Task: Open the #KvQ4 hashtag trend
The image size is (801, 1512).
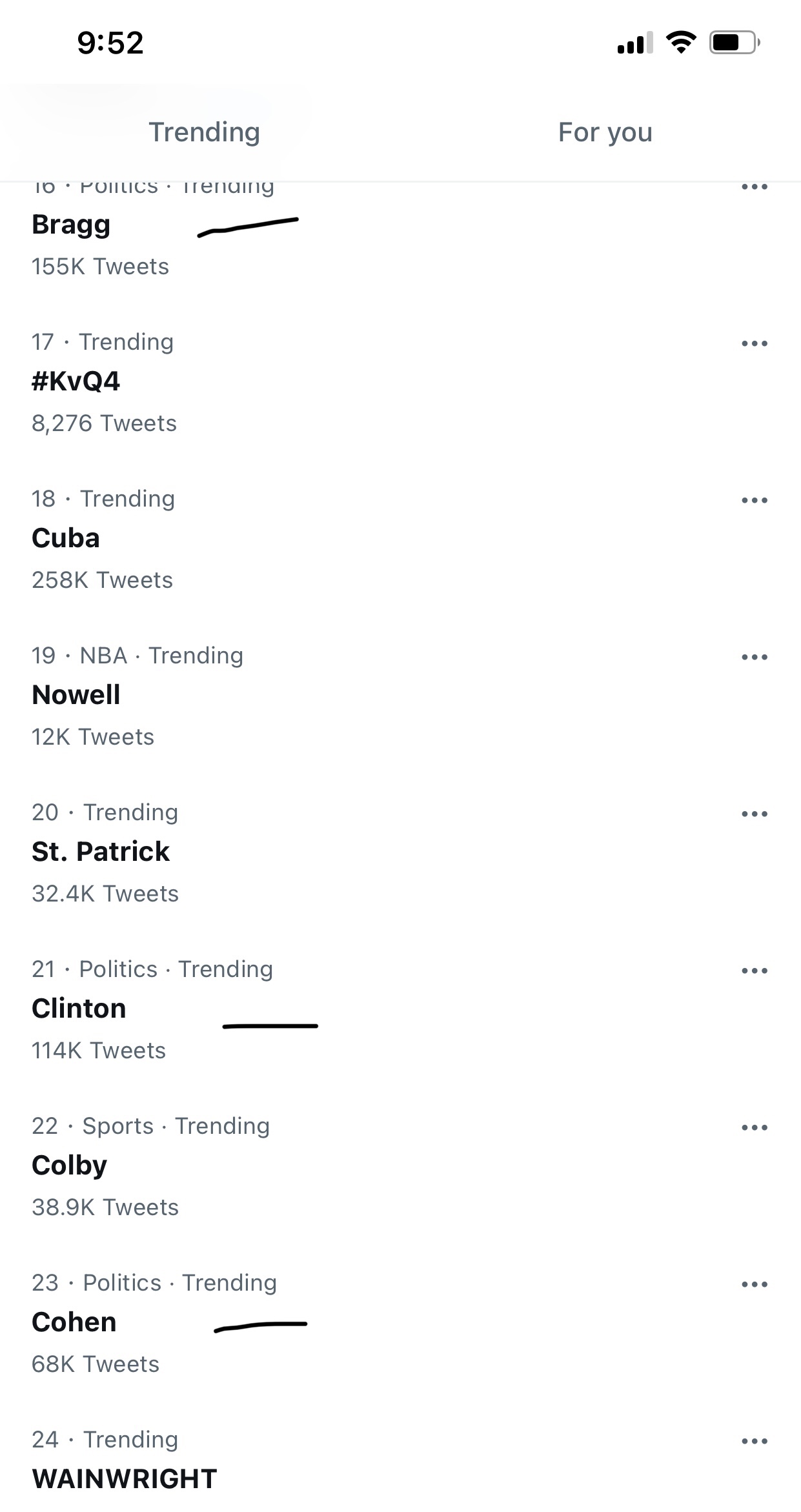Action: [400, 382]
